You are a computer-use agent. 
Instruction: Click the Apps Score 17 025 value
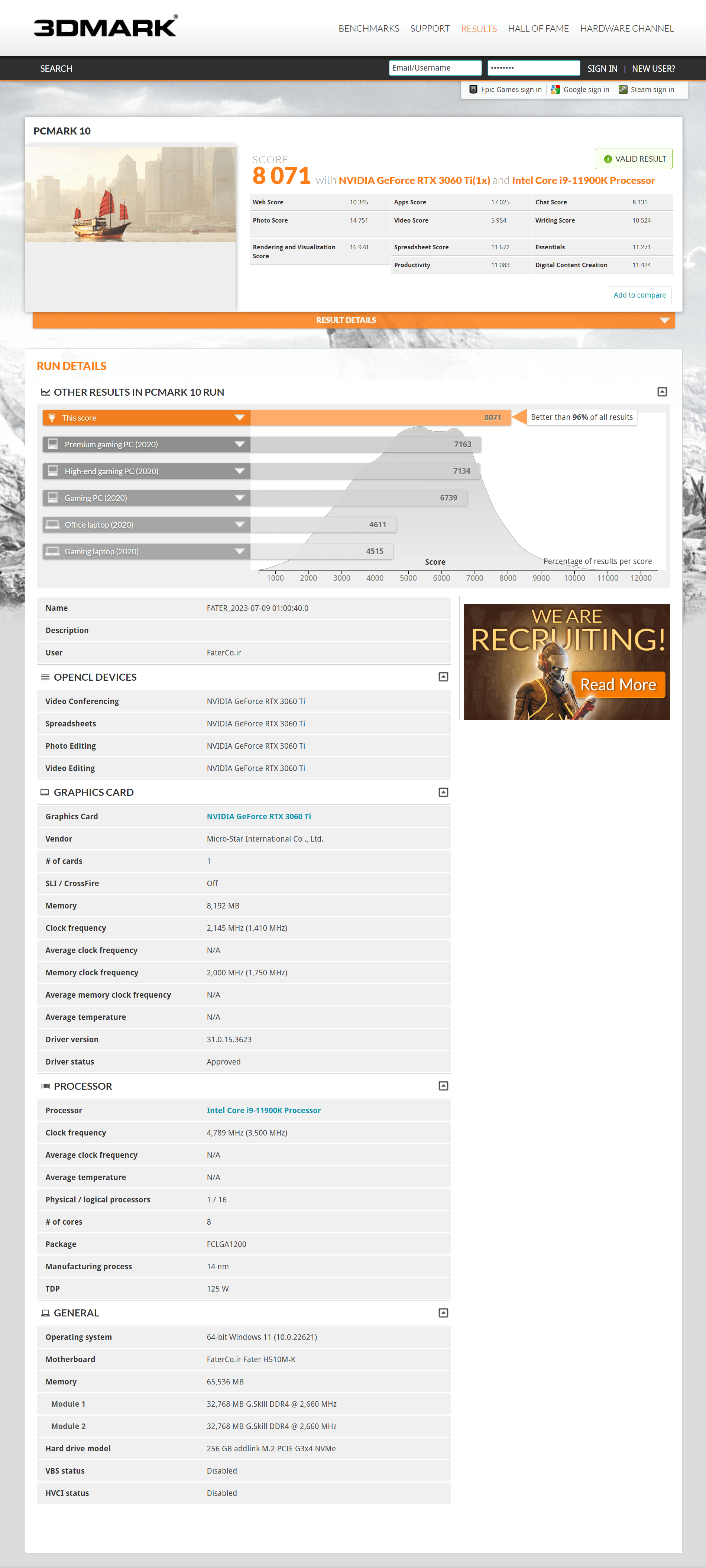tap(500, 202)
